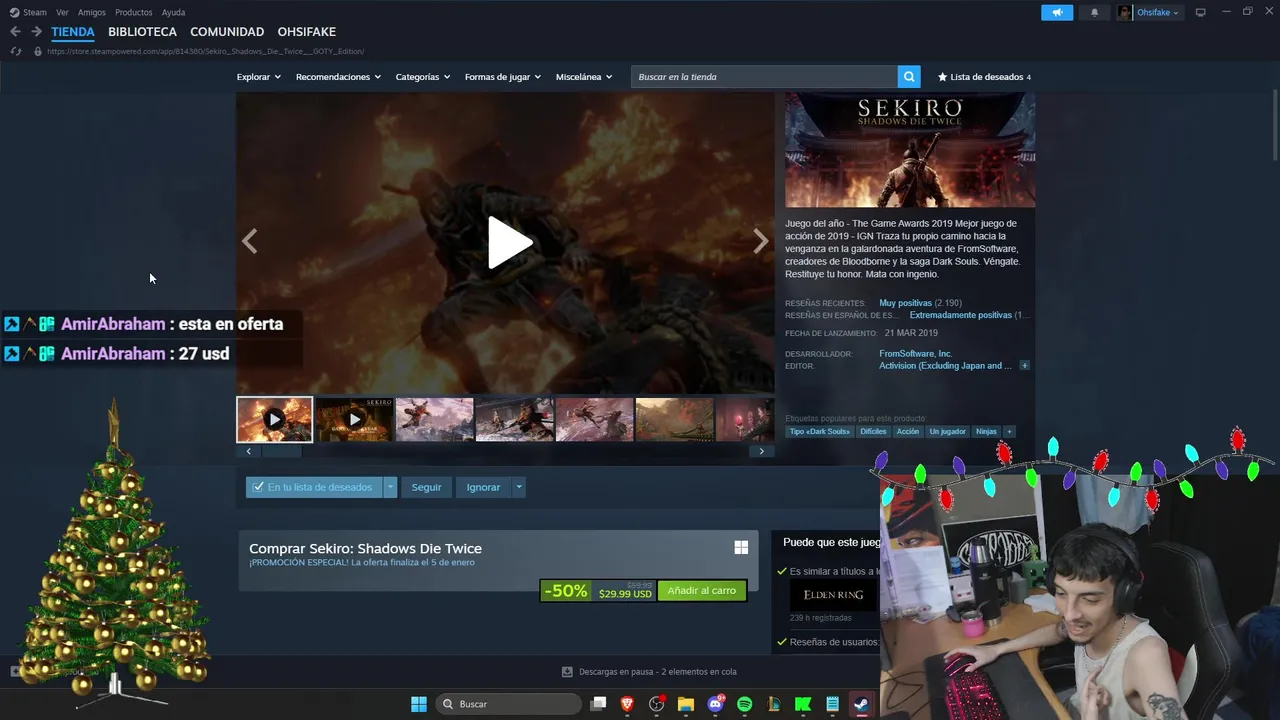The height and width of the screenshot is (720, 1280).
Task: Expand the 'Formas de jugar' menu
Action: tap(503, 77)
